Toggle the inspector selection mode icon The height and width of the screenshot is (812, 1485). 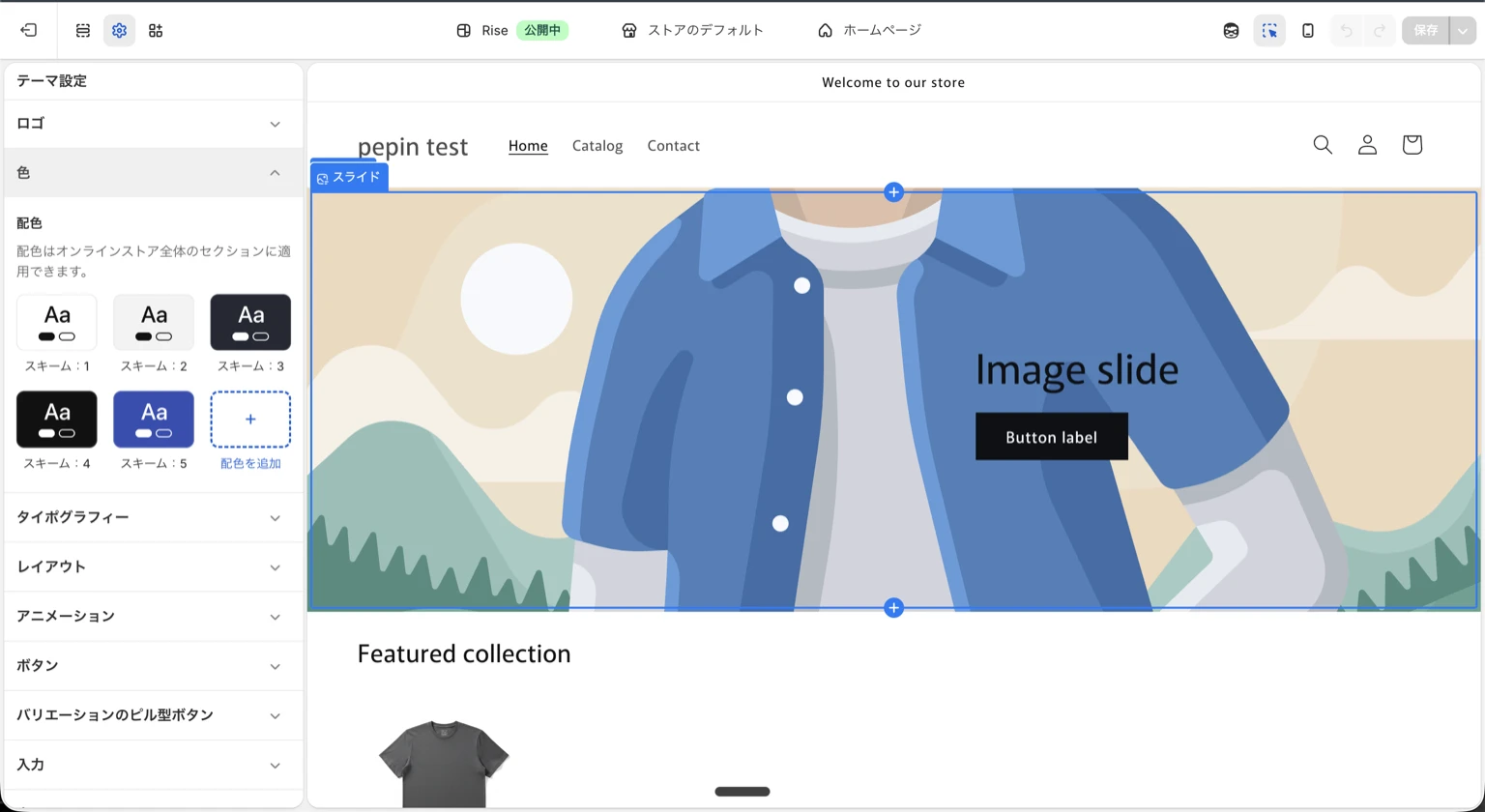pyautogui.click(x=1269, y=30)
